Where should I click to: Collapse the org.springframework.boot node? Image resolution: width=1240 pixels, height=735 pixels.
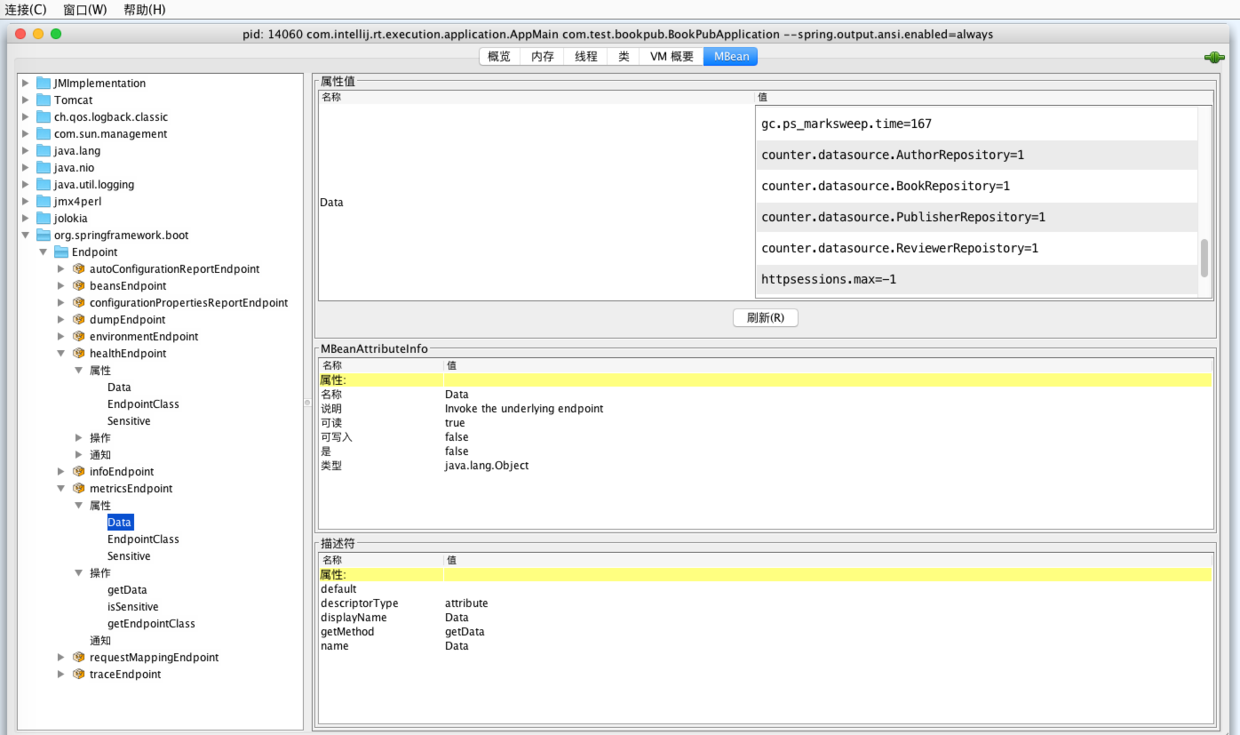(x=26, y=235)
